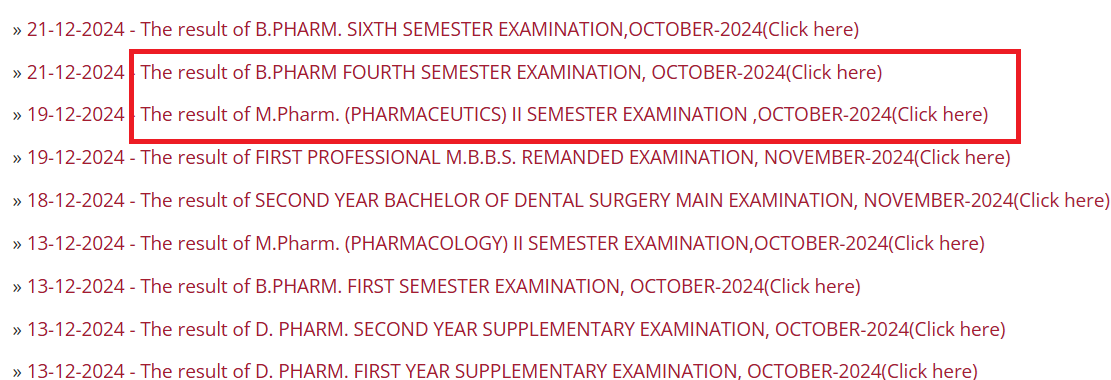Click 'Click here' for B.PHARM Fourth Semester

pyautogui.click(x=834, y=72)
